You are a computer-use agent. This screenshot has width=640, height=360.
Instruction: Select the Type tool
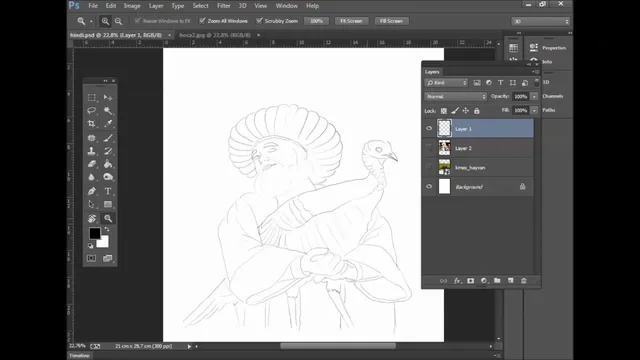108,191
